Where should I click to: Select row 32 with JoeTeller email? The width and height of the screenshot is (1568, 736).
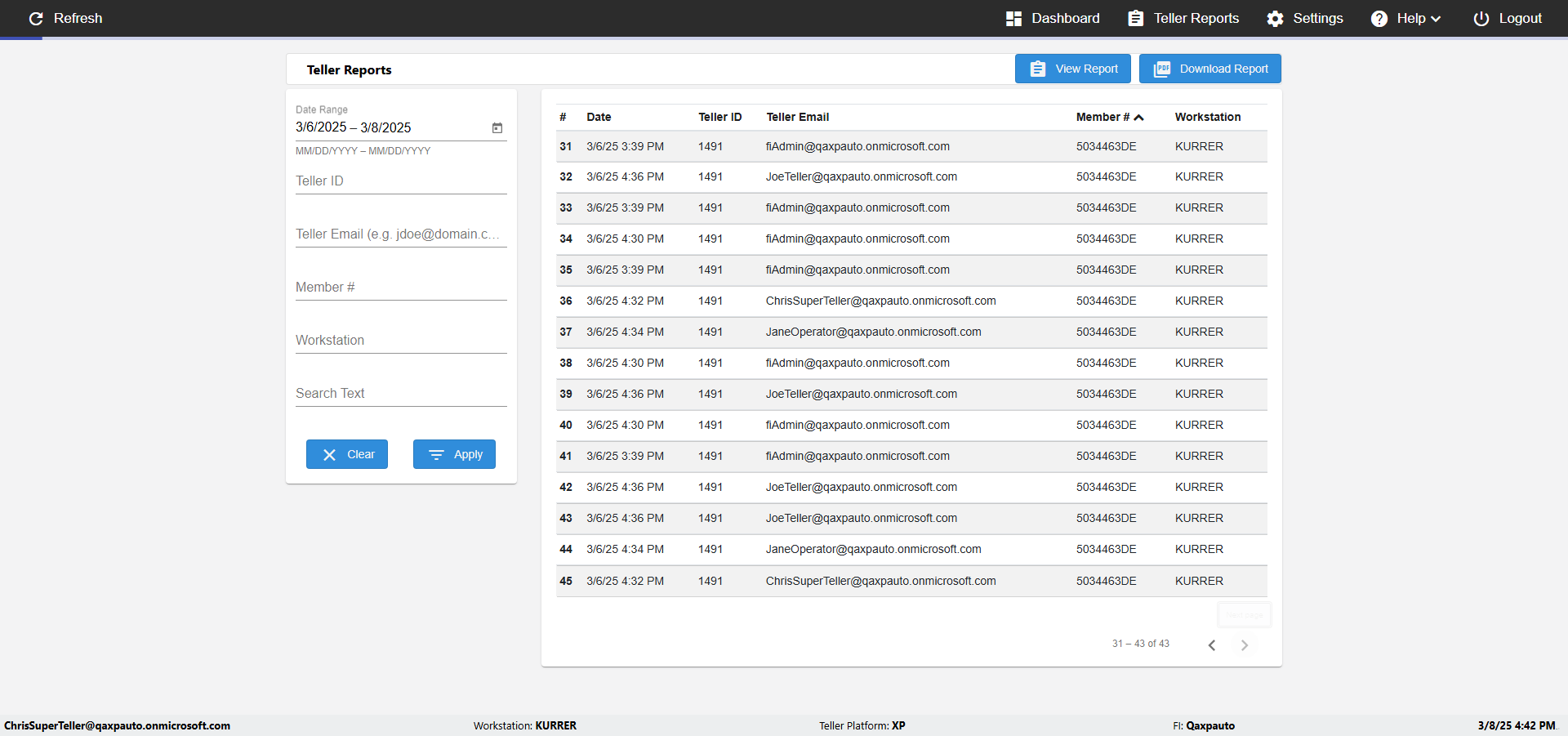[911, 176]
